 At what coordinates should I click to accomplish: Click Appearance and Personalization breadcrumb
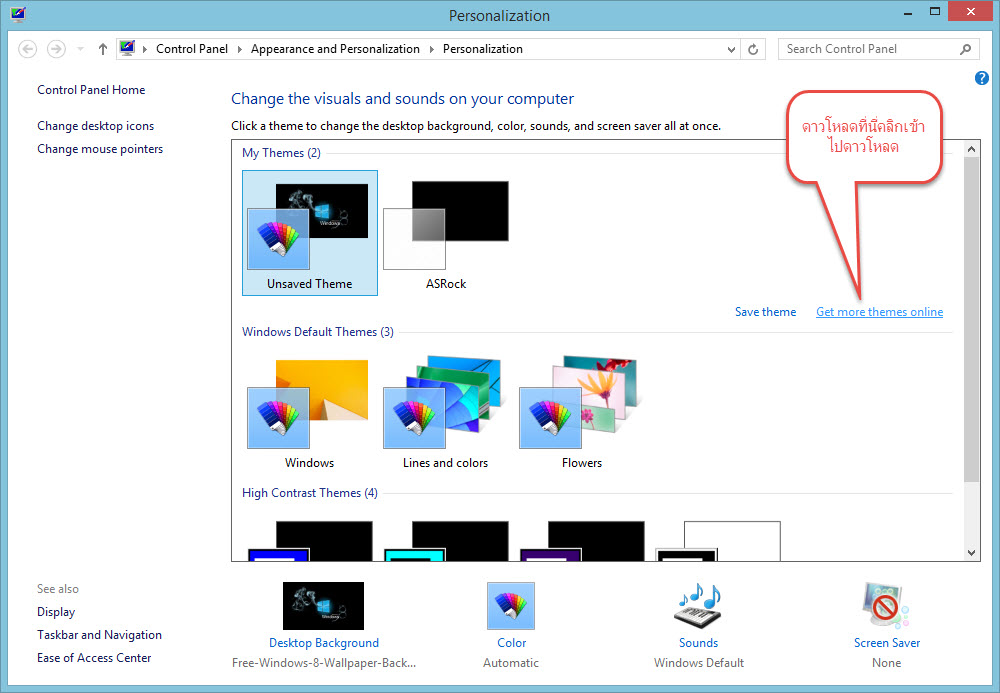point(335,49)
